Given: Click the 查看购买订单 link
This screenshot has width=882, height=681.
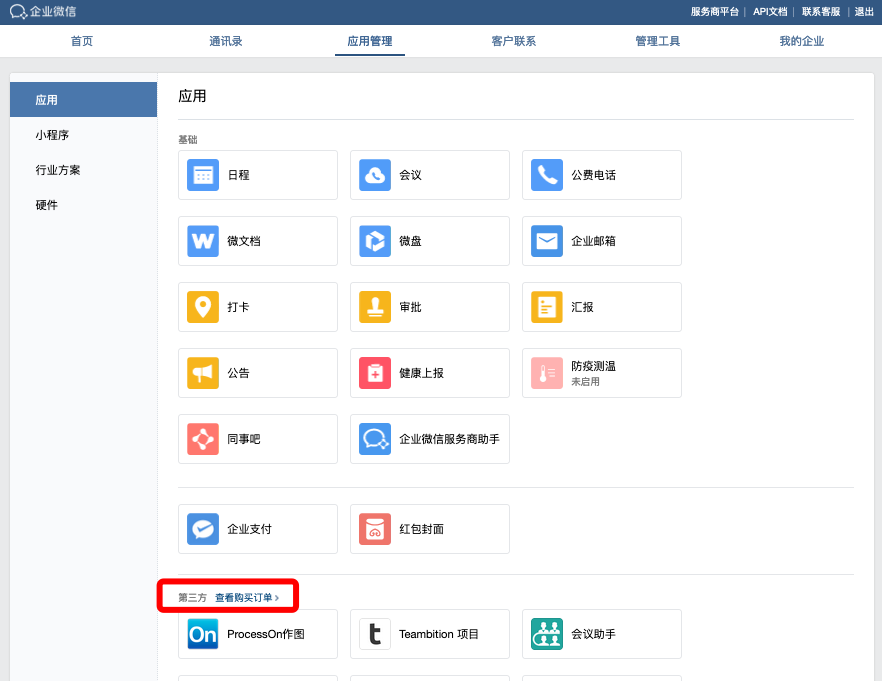Looking at the screenshot, I should [247, 597].
